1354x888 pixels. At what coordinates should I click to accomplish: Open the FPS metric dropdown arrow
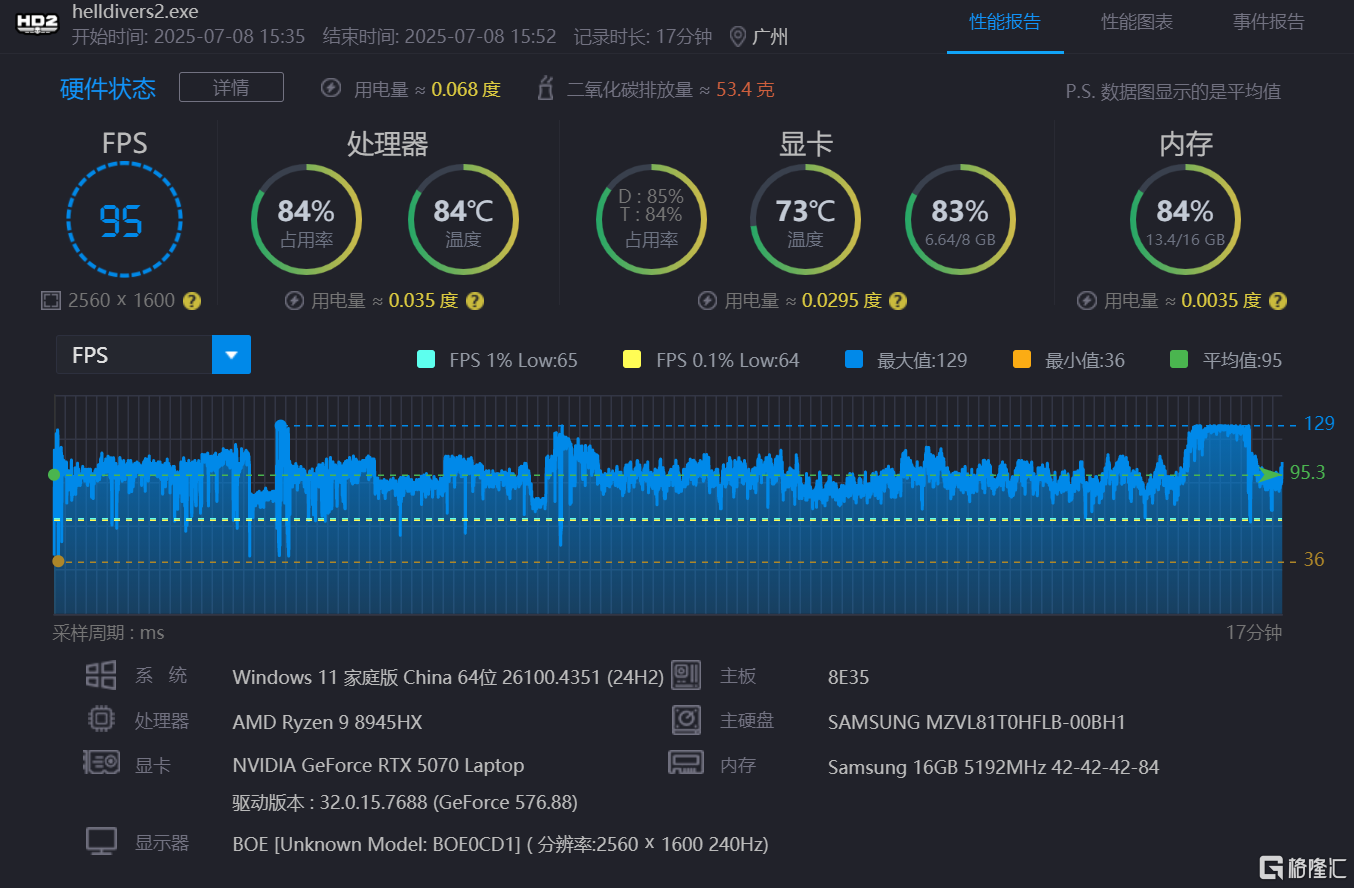click(231, 355)
